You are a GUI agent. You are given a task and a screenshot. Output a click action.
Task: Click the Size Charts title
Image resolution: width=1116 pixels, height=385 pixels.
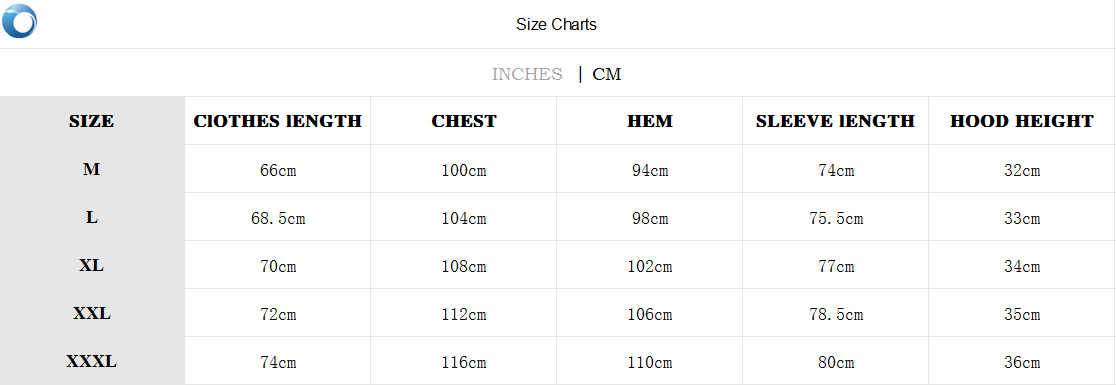557,24
